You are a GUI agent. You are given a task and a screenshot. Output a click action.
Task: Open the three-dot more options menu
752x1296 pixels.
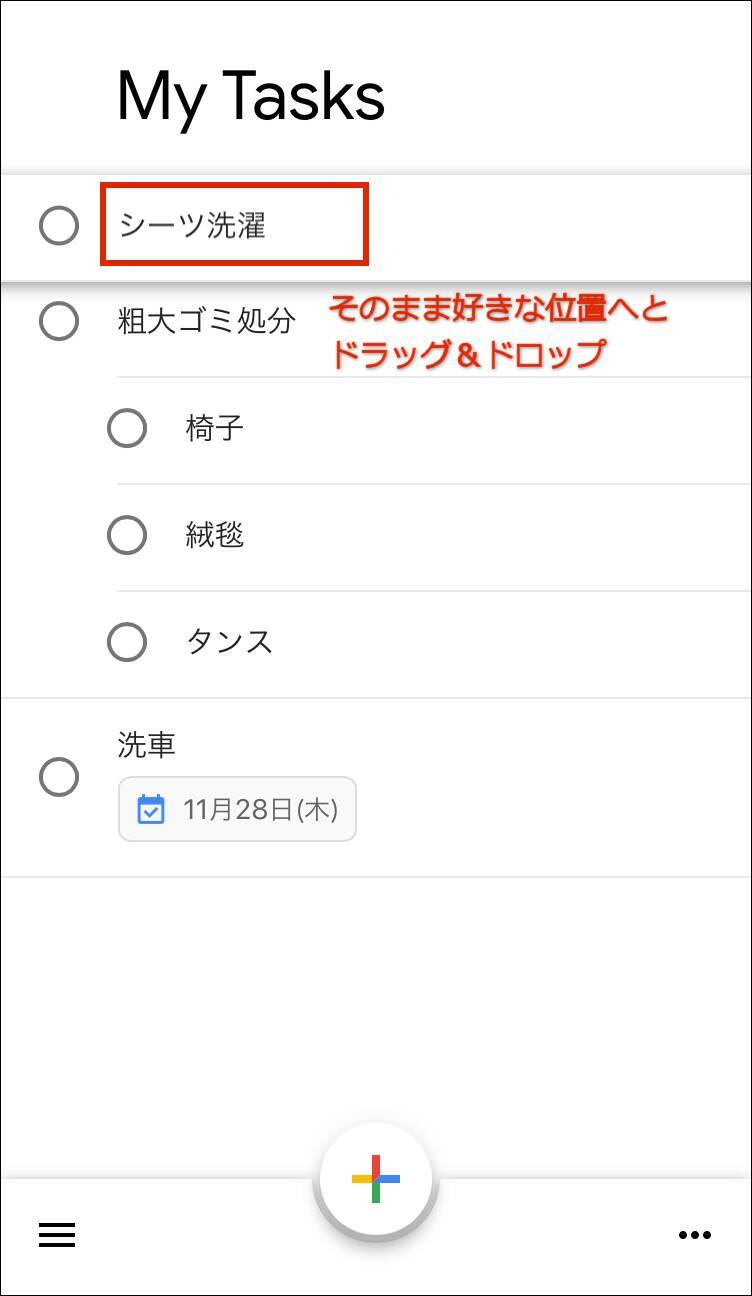pyautogui.click(x=694, y=1235)
